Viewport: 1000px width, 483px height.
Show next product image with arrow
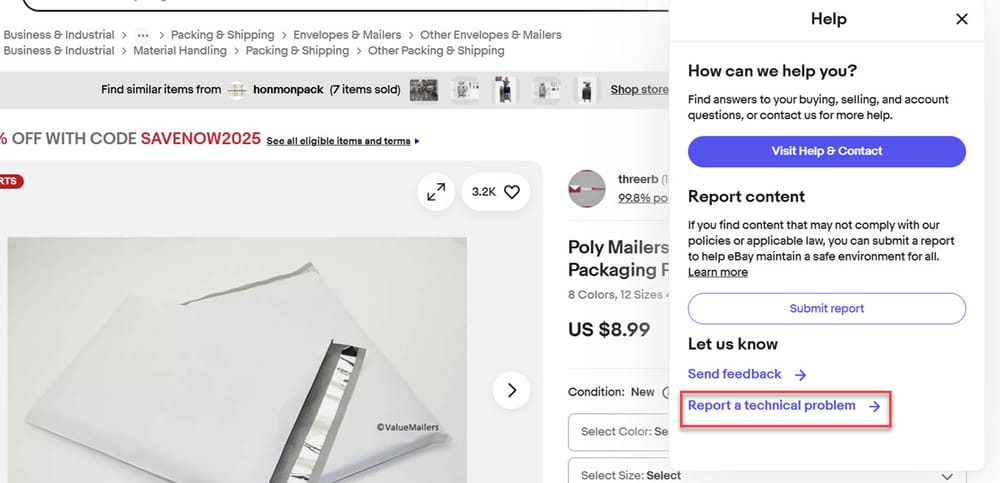511,390
